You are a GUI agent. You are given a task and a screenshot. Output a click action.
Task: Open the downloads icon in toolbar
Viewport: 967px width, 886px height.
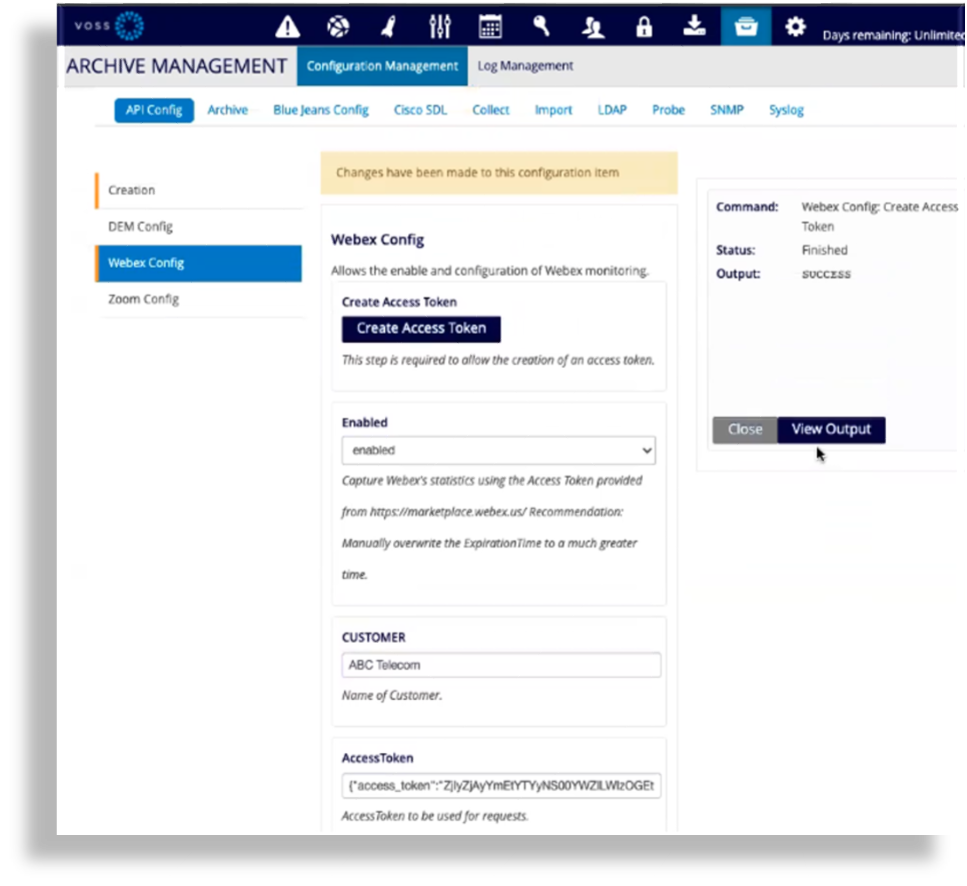point(695,27)
